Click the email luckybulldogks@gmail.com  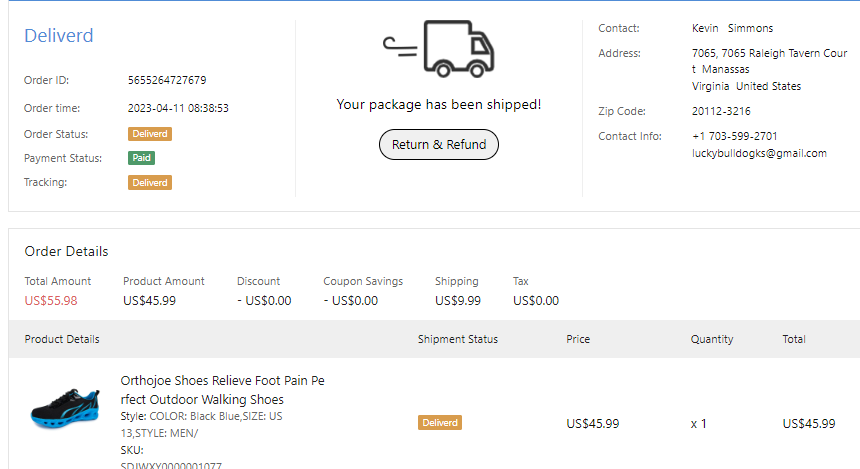[x=759, y=153]
